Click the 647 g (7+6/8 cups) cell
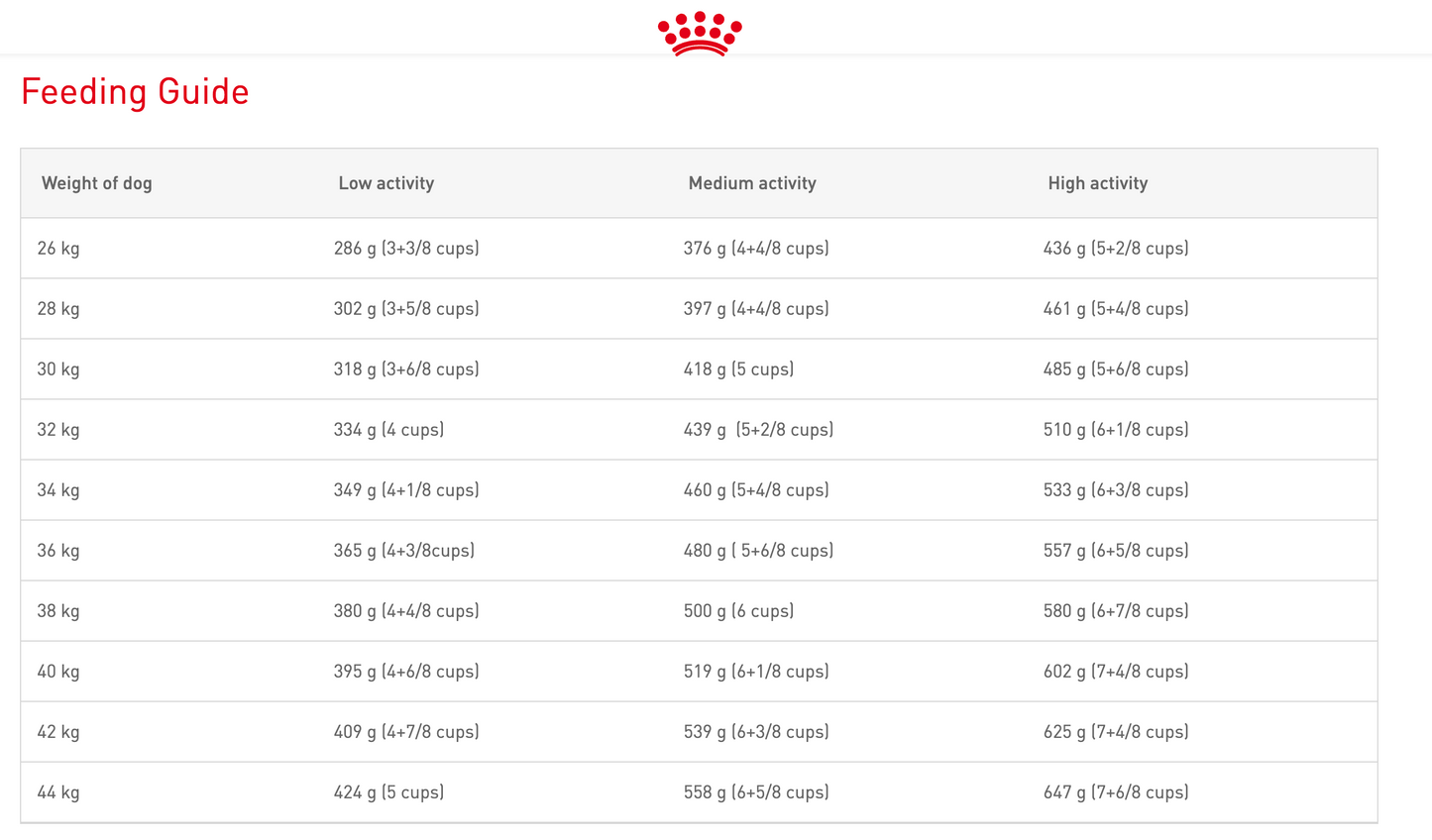This screenshot has width=1432, height=840. point(1116,792)
